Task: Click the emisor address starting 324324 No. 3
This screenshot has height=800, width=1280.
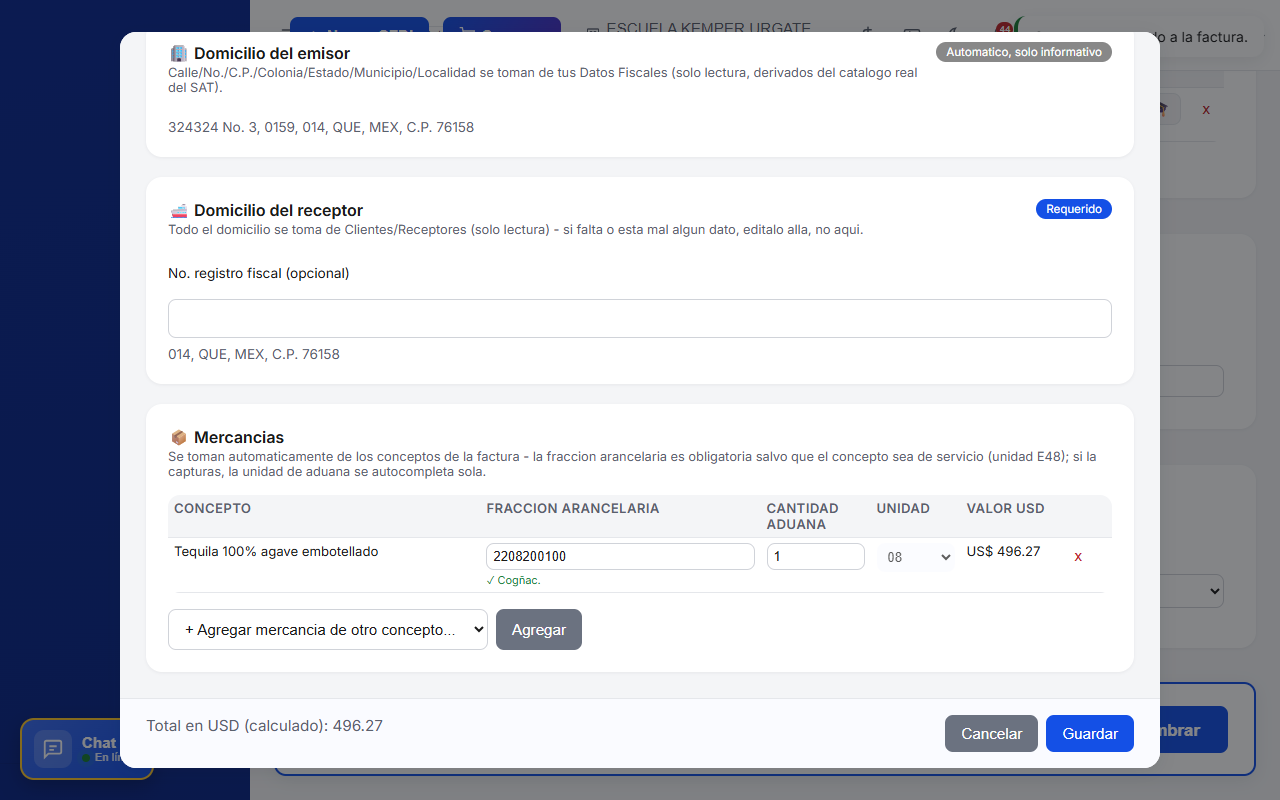Action: pyautogui.click(x=321, y=128)
